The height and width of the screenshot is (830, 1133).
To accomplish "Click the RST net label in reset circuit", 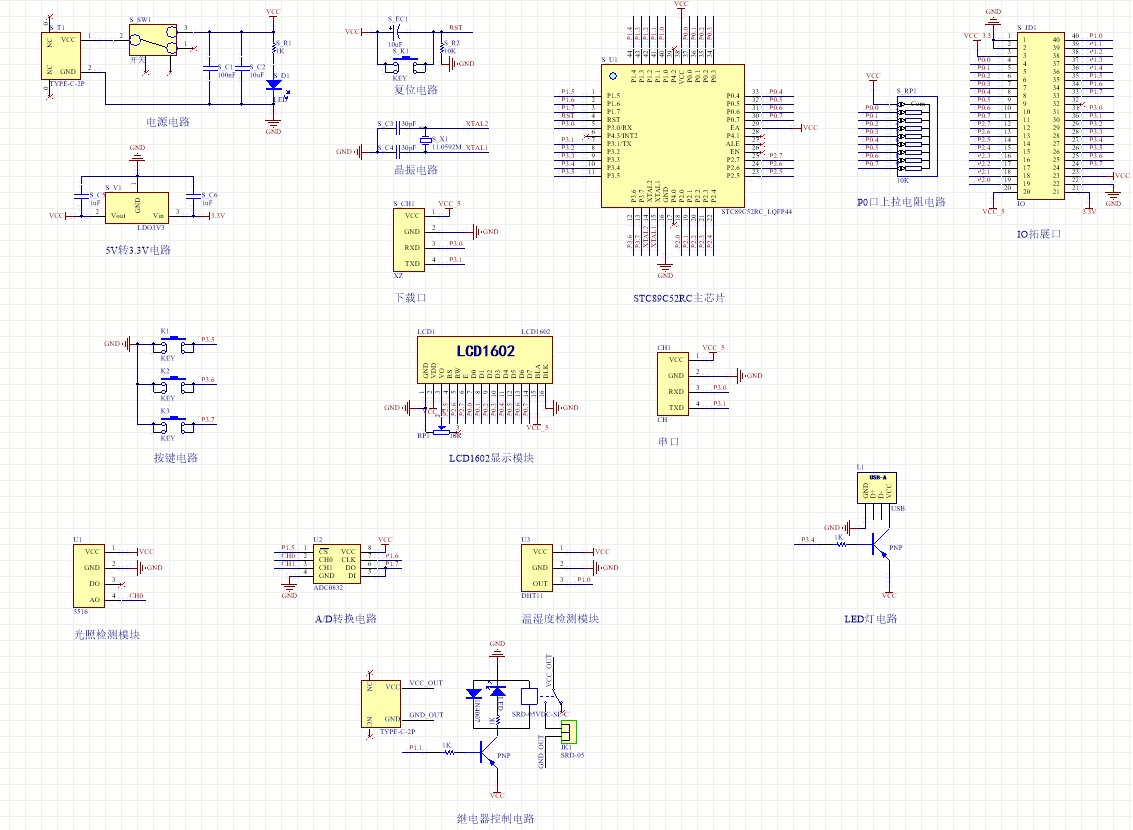I will point(456,28).
